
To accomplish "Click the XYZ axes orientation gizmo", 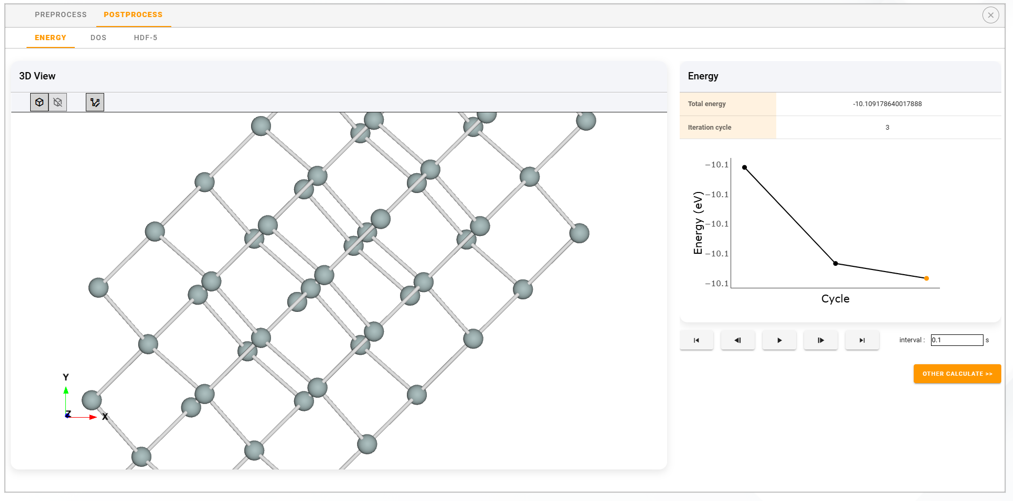I will 80,400.
